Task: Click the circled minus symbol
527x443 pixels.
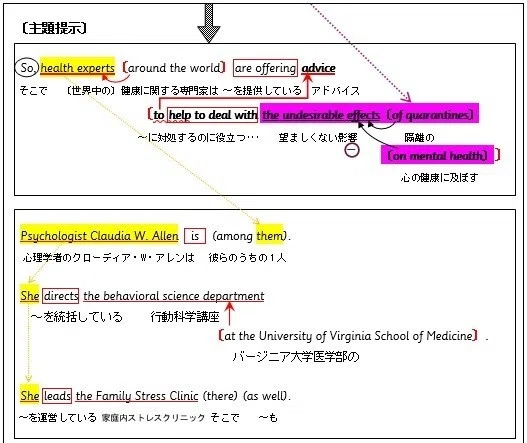Action: coord(352,150)
